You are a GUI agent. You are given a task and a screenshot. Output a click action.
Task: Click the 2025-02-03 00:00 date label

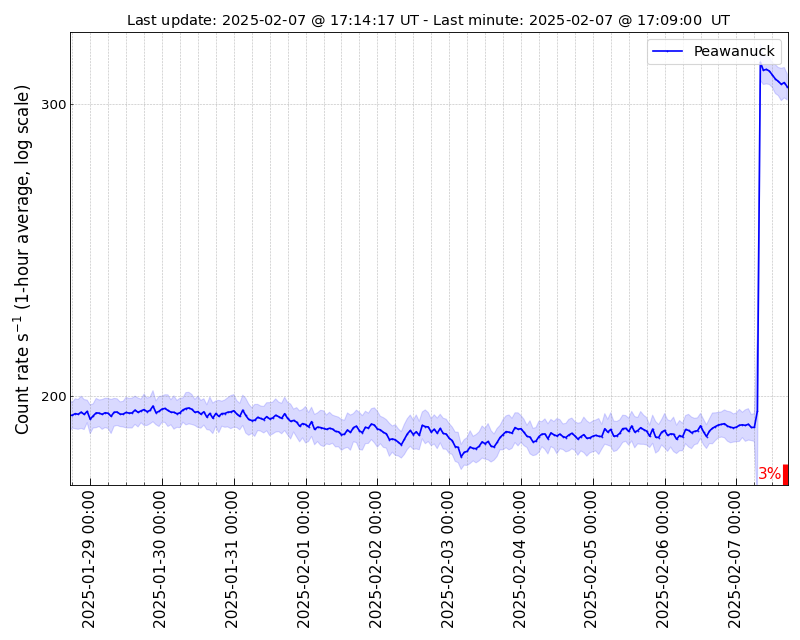(447, 560)
